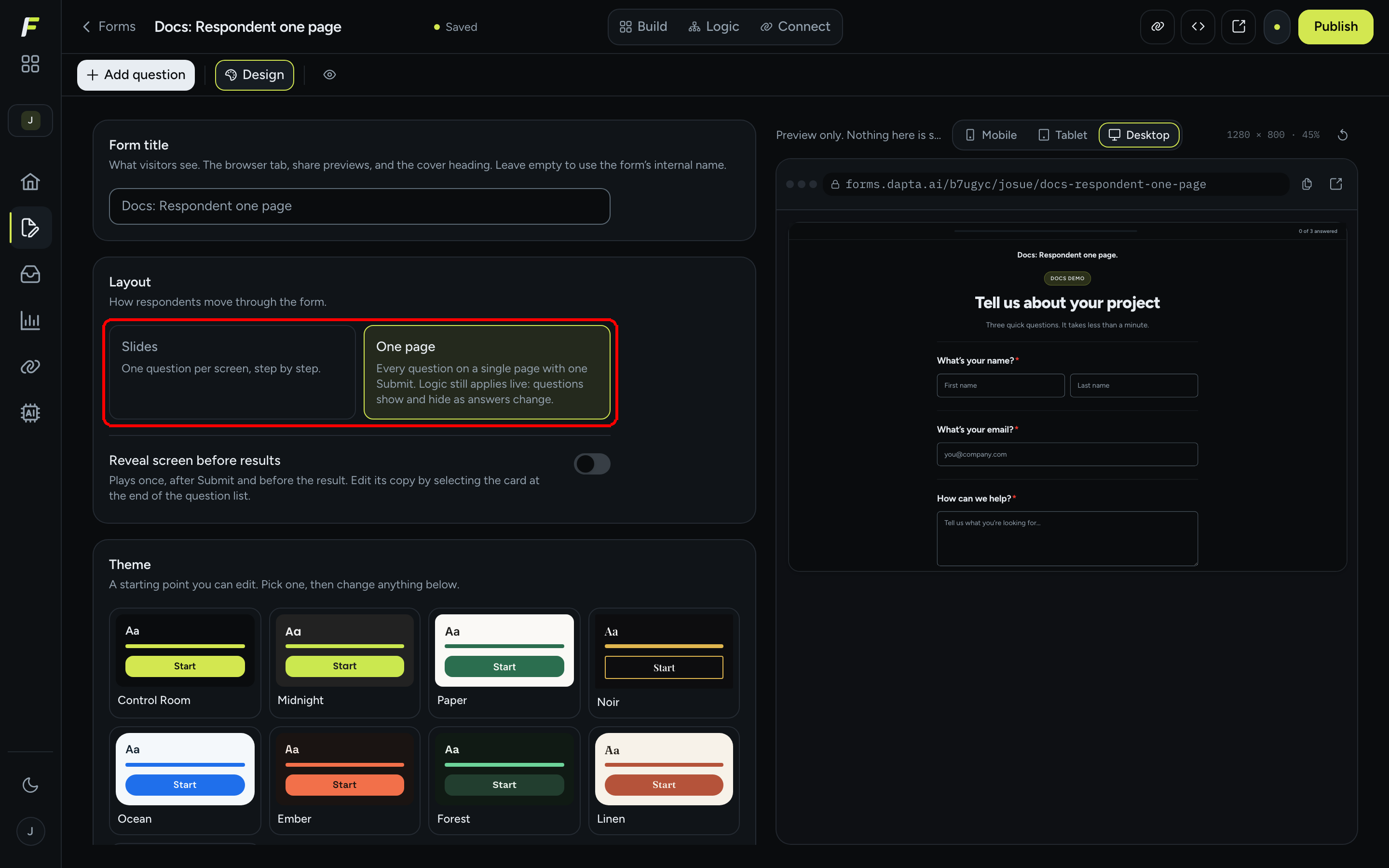Choose the Forest theme swatch
Screen dimensions: 1389x868
tap(504, 781)
